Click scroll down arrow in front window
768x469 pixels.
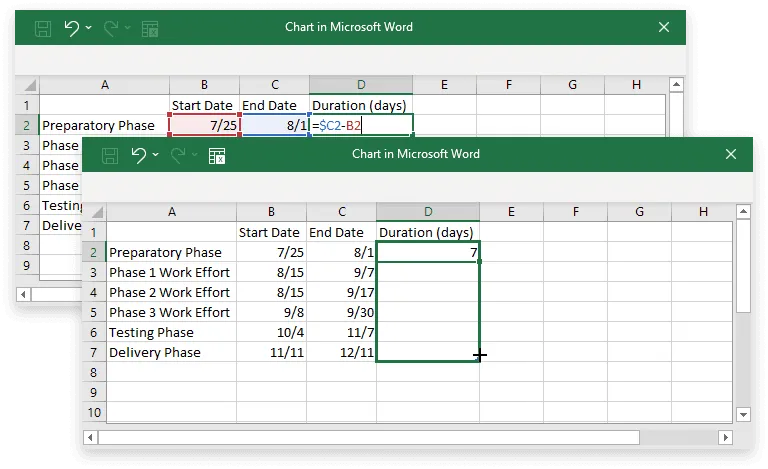point(744,415)
